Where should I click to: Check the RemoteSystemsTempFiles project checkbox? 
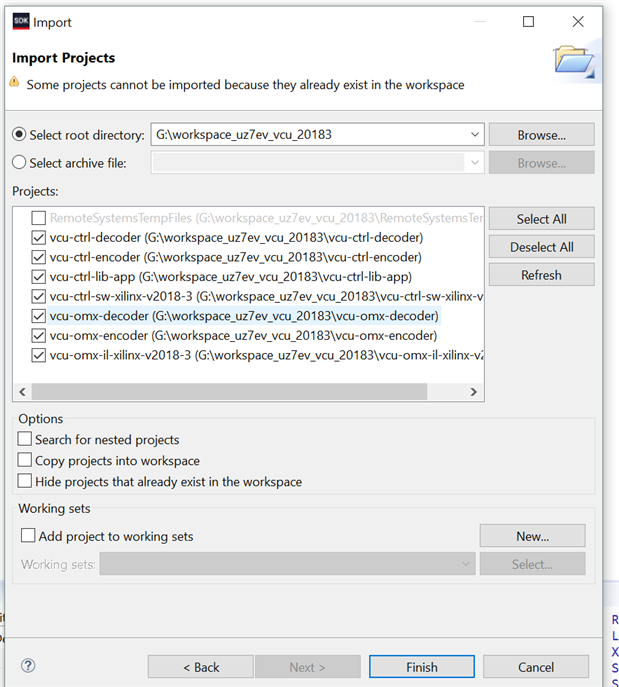click(x=39, y=218)
